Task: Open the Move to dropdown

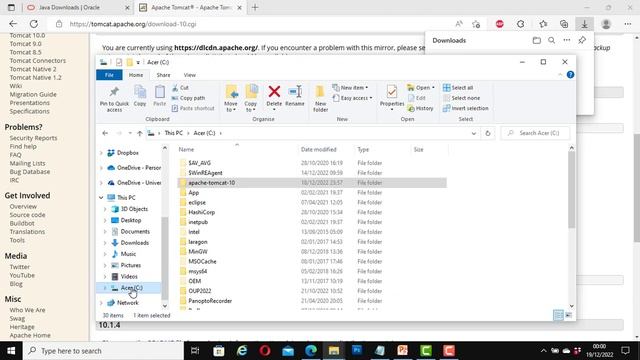Action: coord(231,98)
